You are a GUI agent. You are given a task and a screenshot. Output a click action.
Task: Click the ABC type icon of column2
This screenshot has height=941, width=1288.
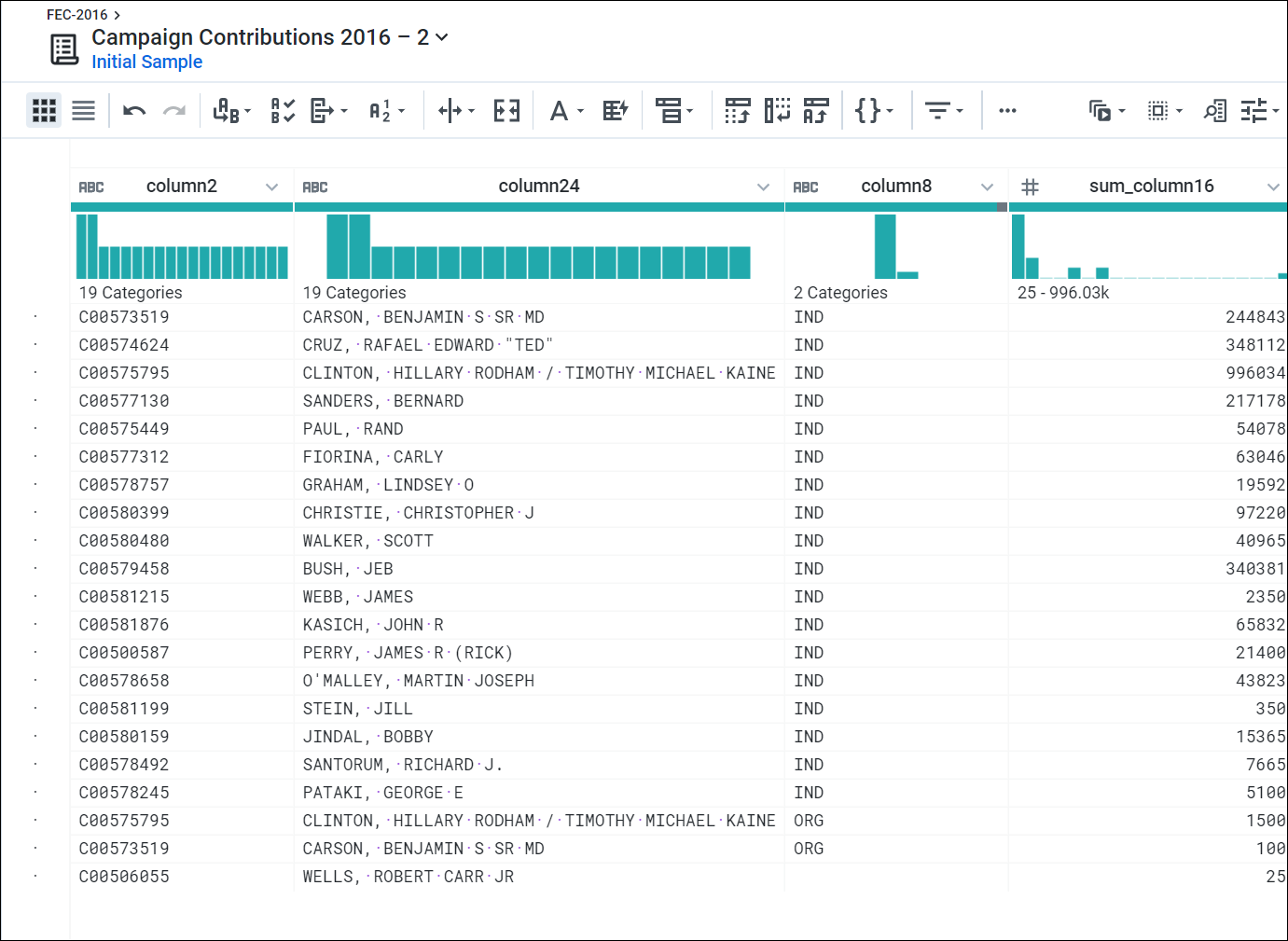pyautogui.click(x=91, y=187)
